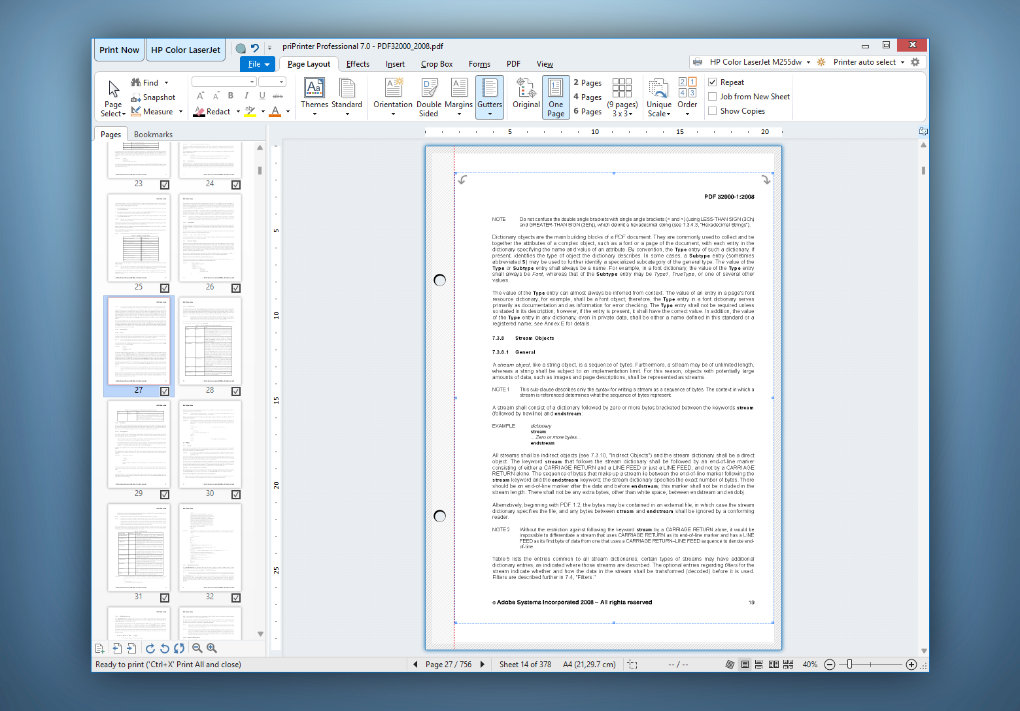1020x711 pixels.
Task: Enable Job from New Sheet
Action: [712, 96]
